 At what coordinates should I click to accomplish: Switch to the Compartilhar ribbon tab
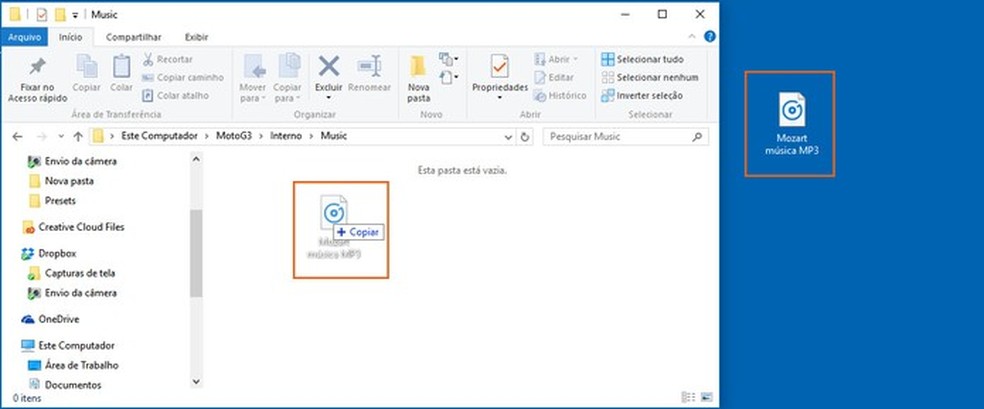pos(134,37)
